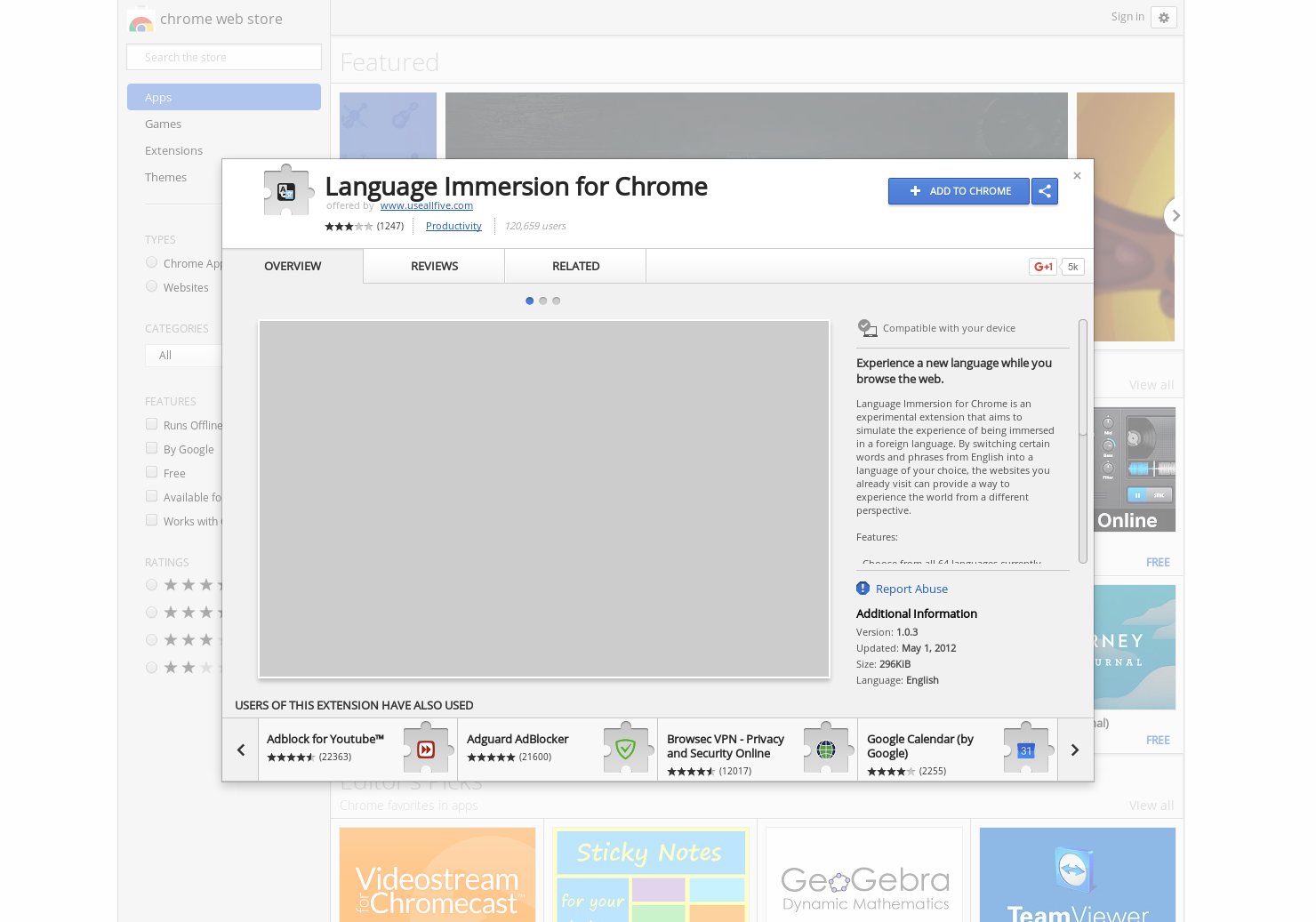Viewport: 1316px width, 922px height.
Task: Open Browsec VPN related item
Action: click(x=758, y=750)
